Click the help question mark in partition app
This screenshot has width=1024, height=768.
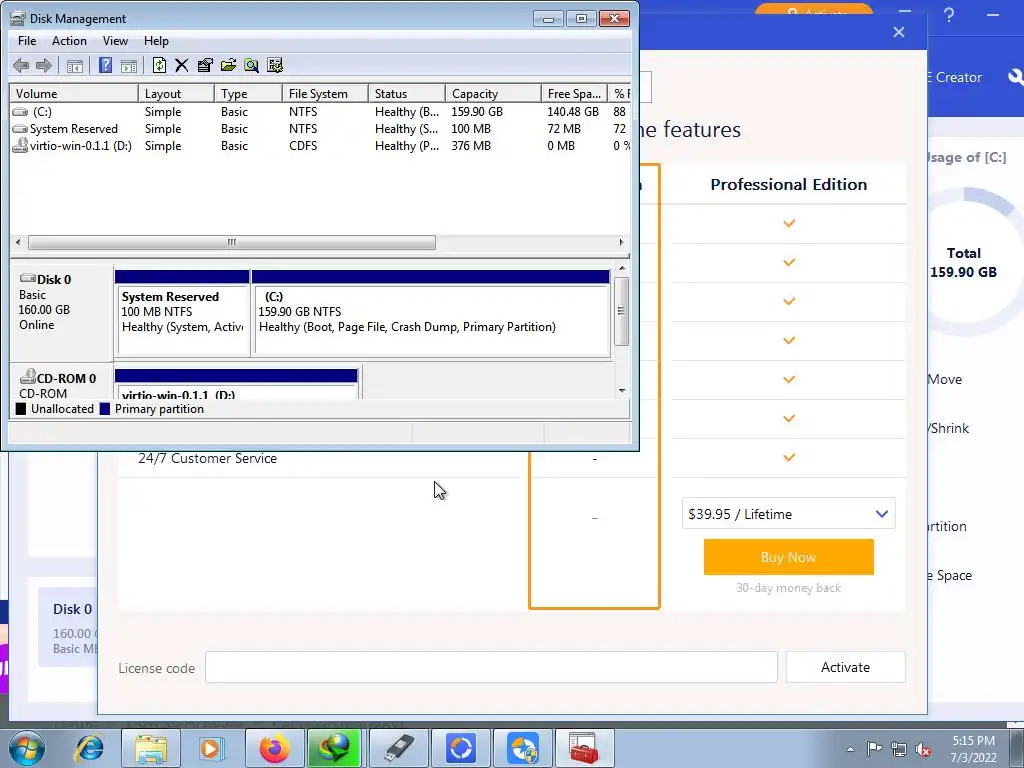tap(948, 15)
